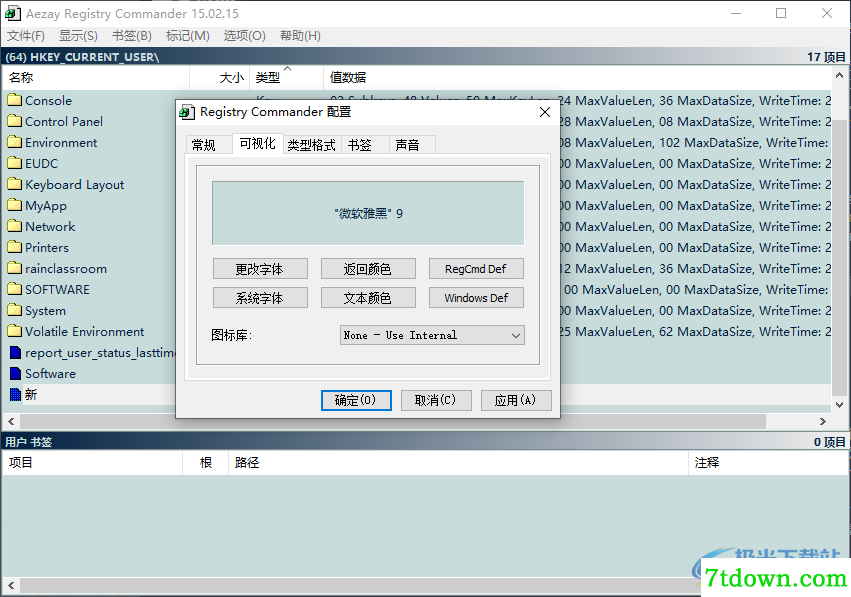Image resolution: width=851 pixels, height=597 pixels.
Task: Click the MyApp folder icon
Action: point(15,205)
